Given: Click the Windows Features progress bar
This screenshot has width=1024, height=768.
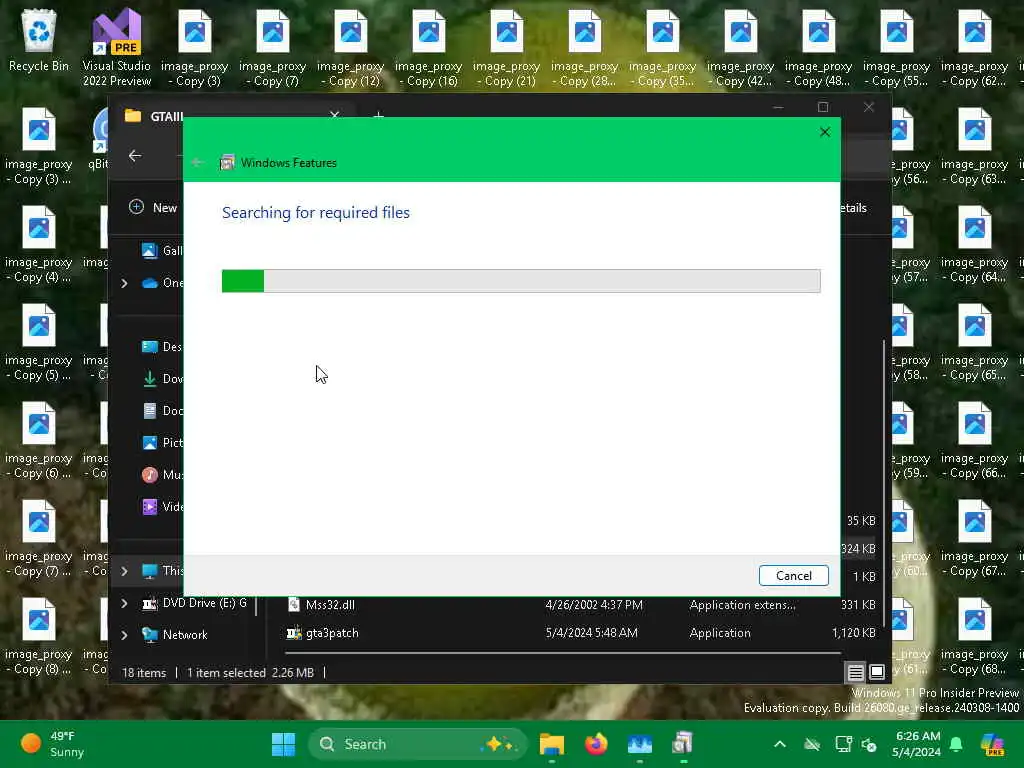Looking at the screenshot, I should coord(520,281).
